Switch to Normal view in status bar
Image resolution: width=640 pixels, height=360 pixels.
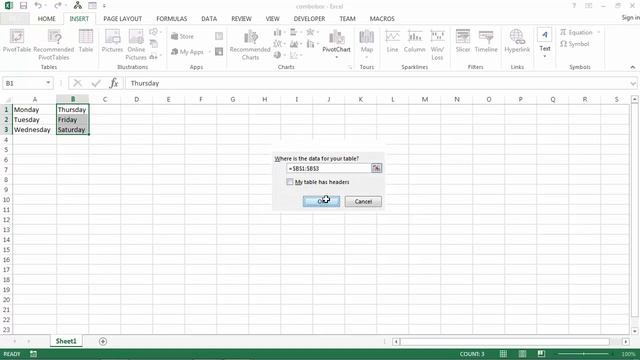503,354
